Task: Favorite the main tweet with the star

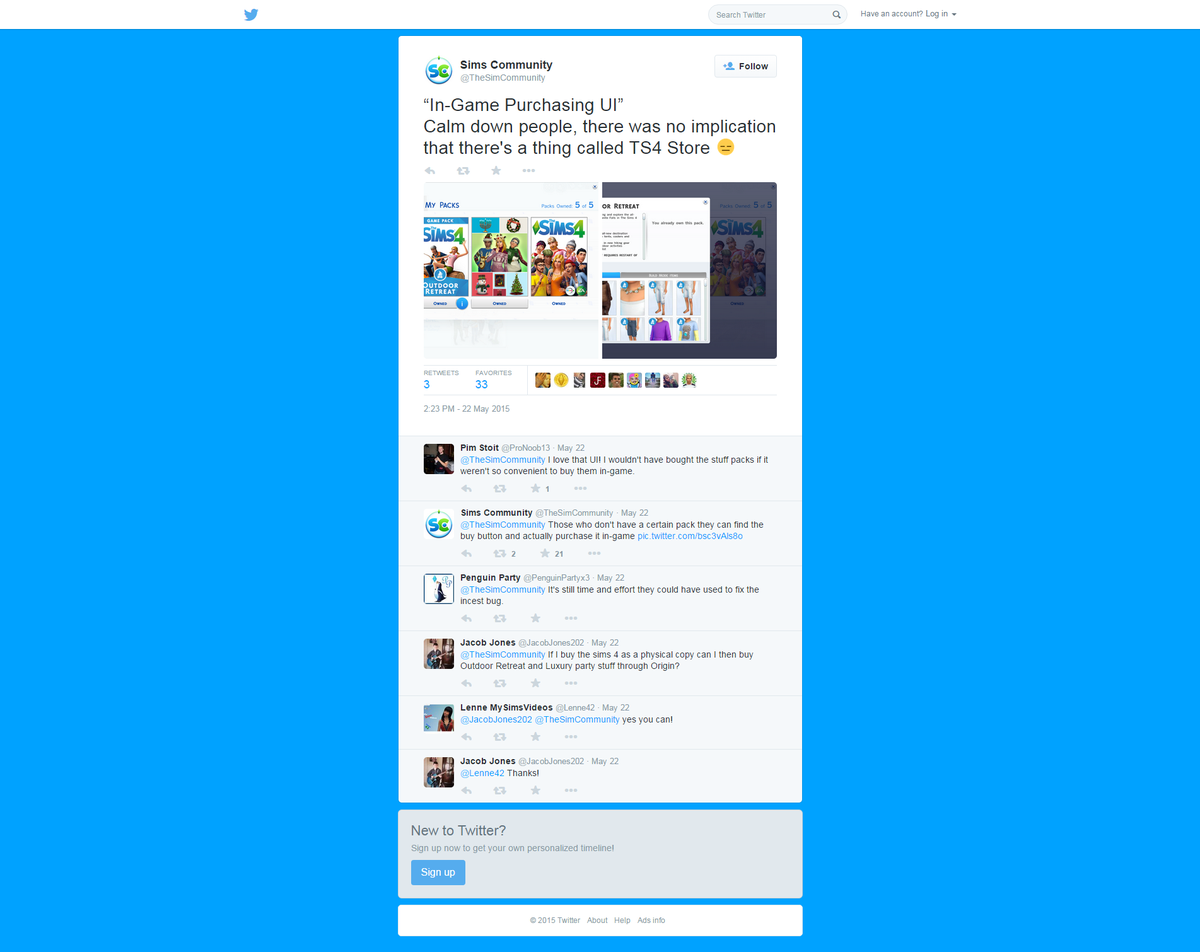Action: [x=496, y=170]
